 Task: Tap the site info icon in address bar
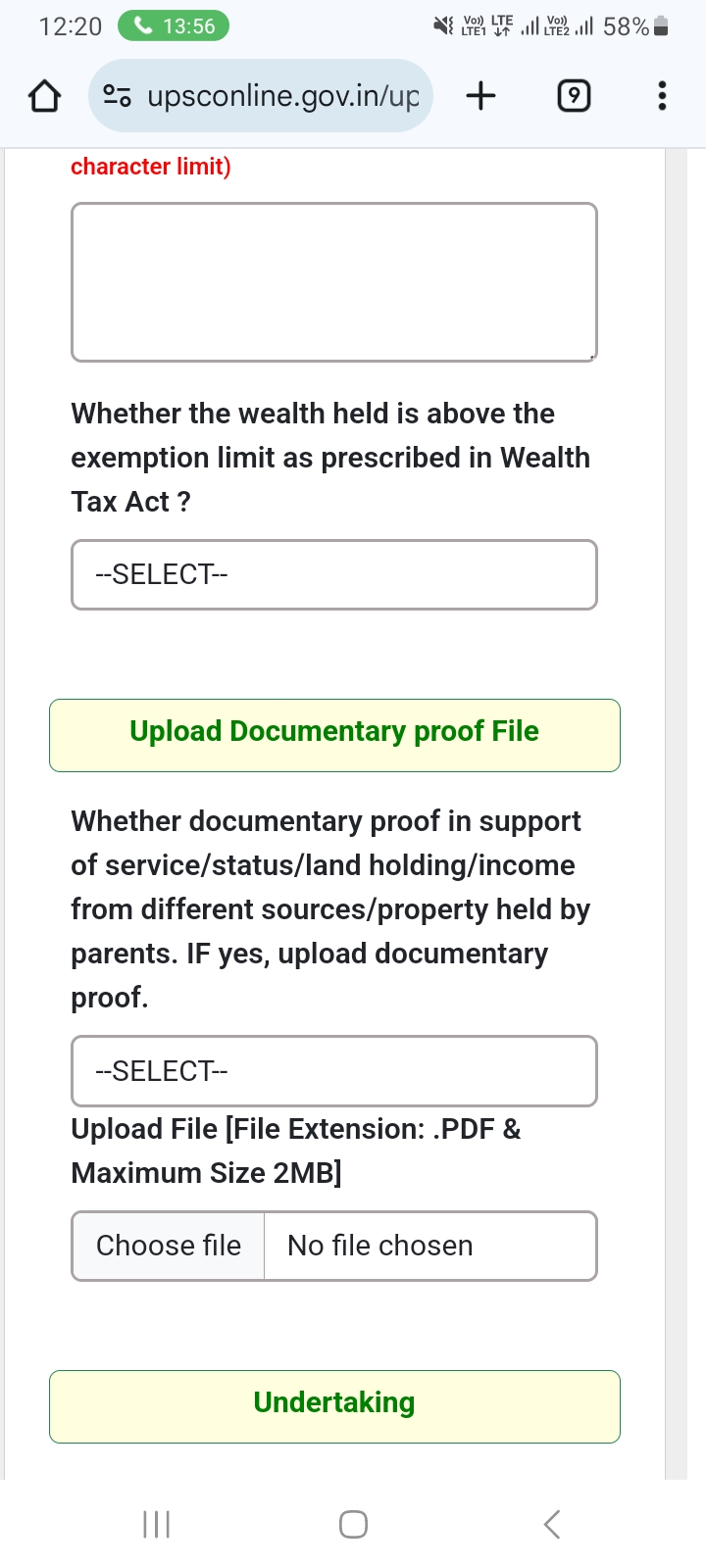coord(118,96)
